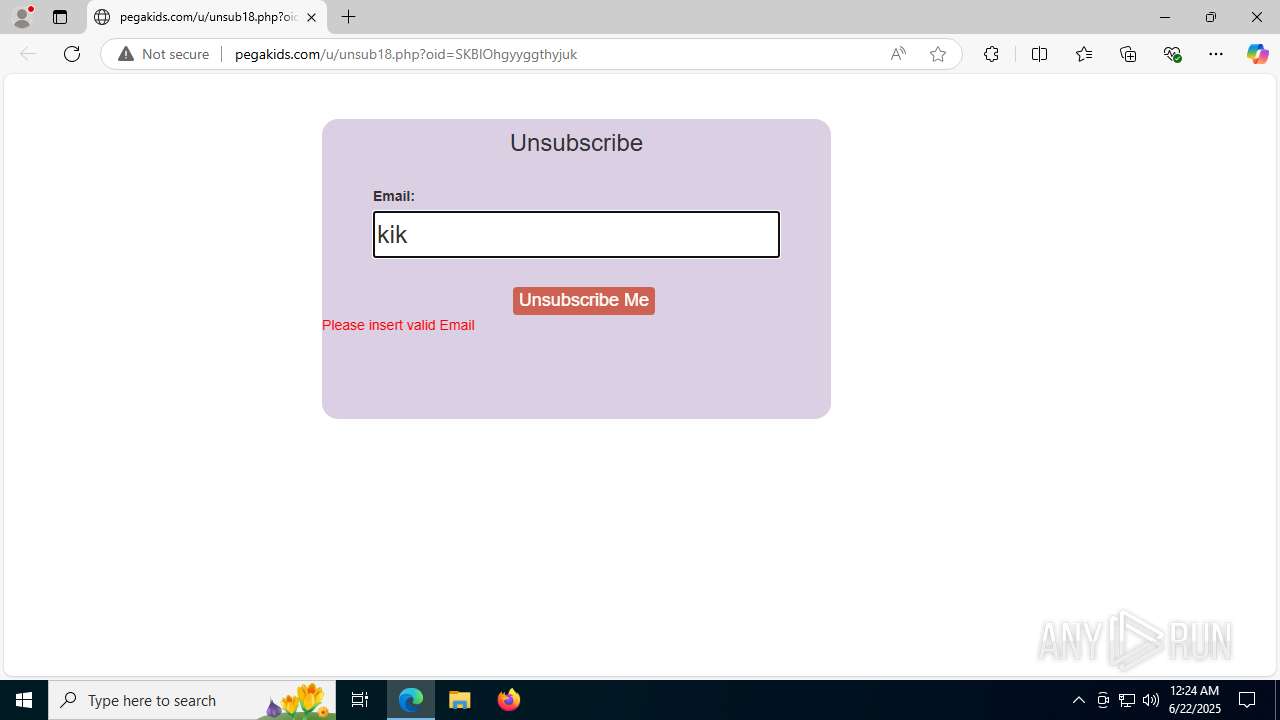Click the Not secure site warning
The height and width of the screenshot is (720, 1280).
(165, 54)
